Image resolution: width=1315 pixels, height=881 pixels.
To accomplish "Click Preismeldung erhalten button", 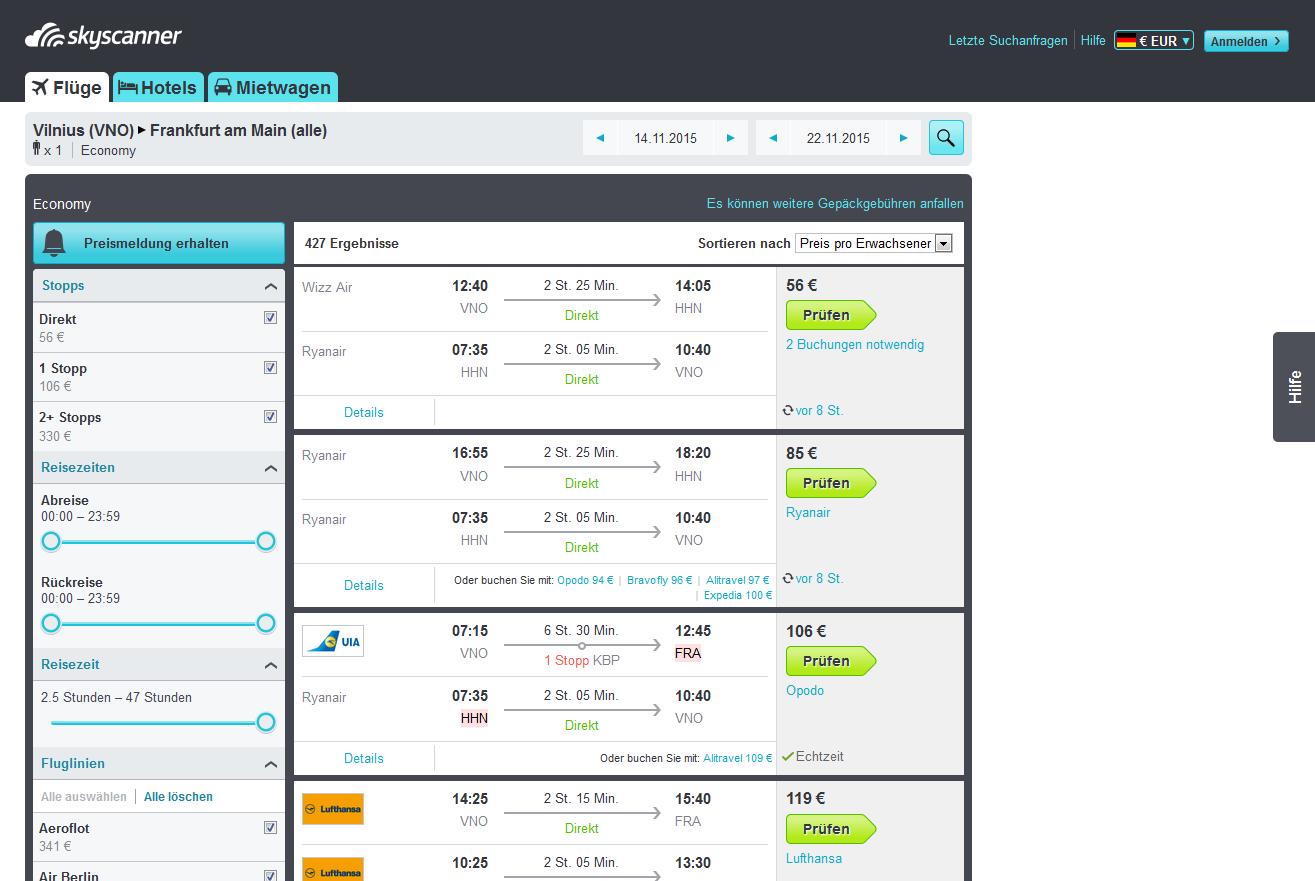I will pos(159,243).
